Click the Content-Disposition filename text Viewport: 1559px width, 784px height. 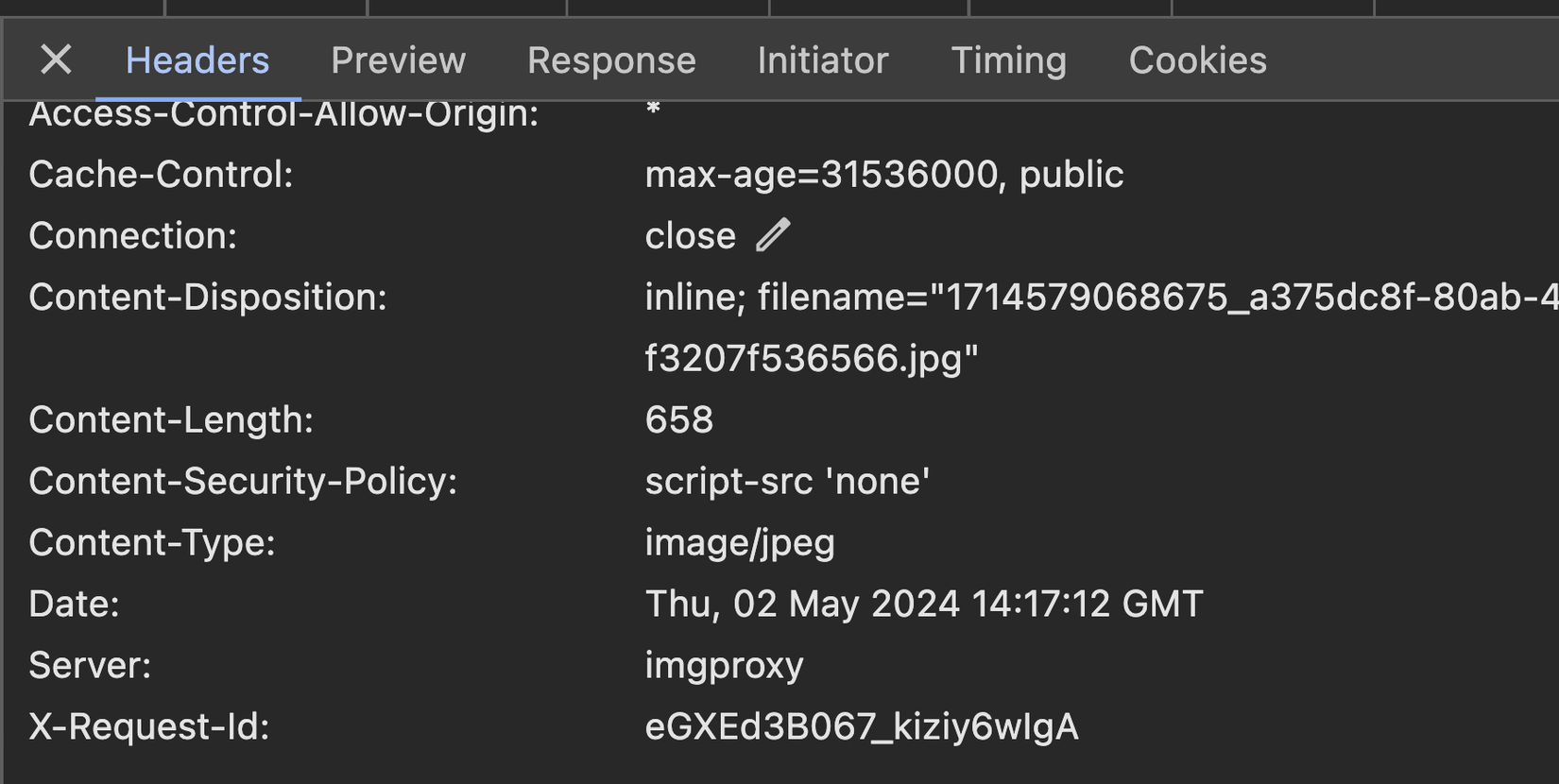[x=1039, y=297]
